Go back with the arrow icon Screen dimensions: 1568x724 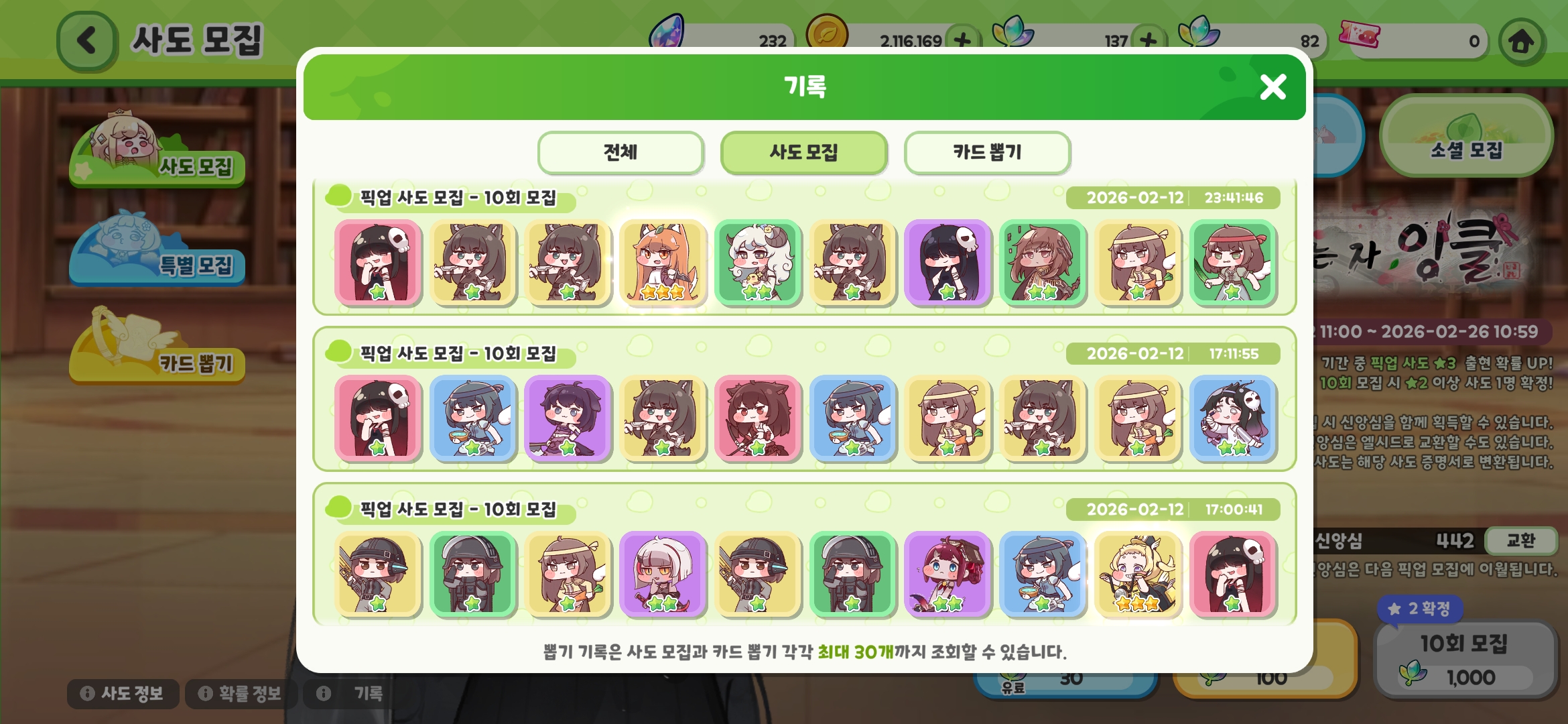(88, 41)
